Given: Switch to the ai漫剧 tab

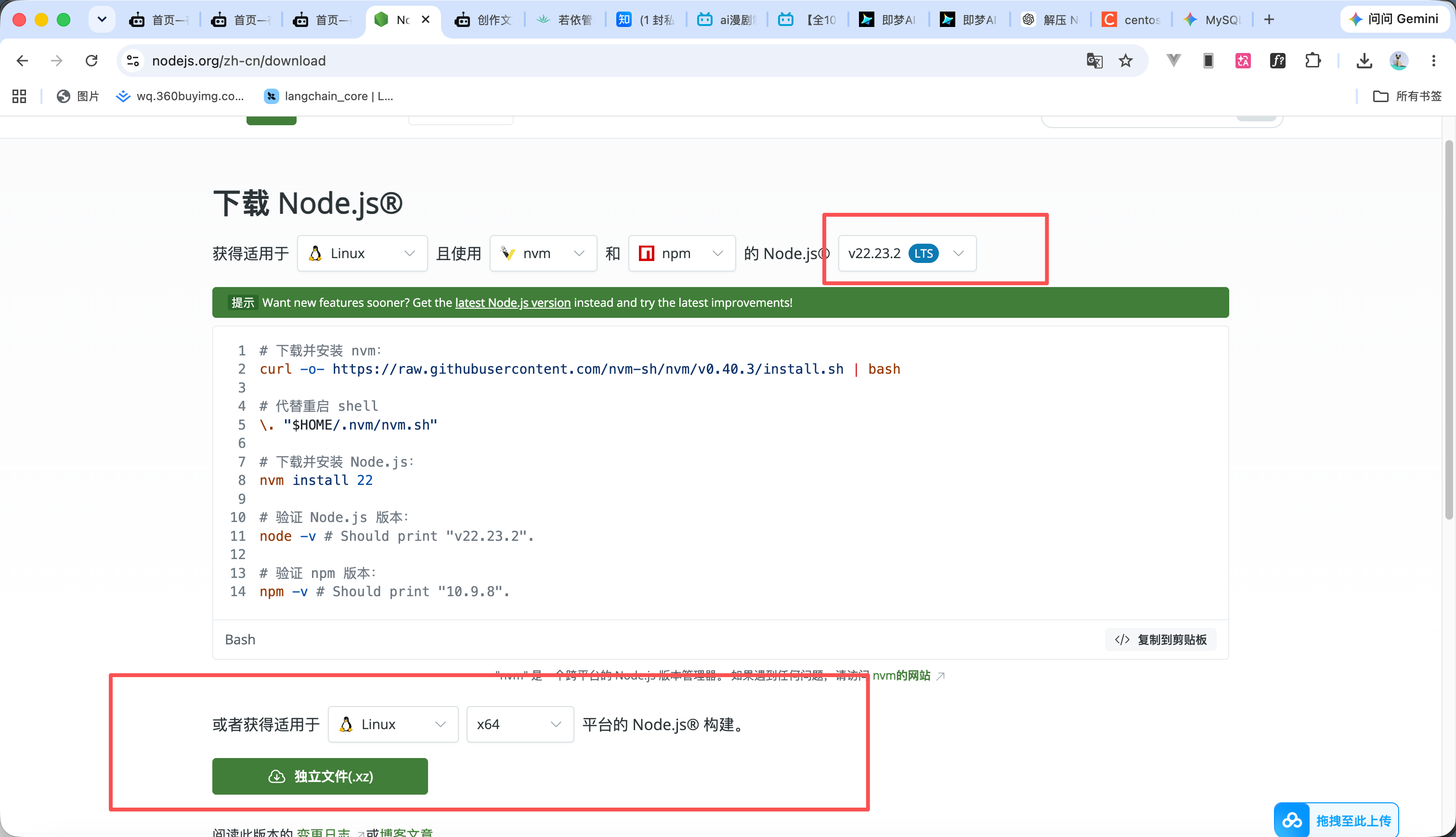Looking at the screenshot, I should [x=726, y=20].
